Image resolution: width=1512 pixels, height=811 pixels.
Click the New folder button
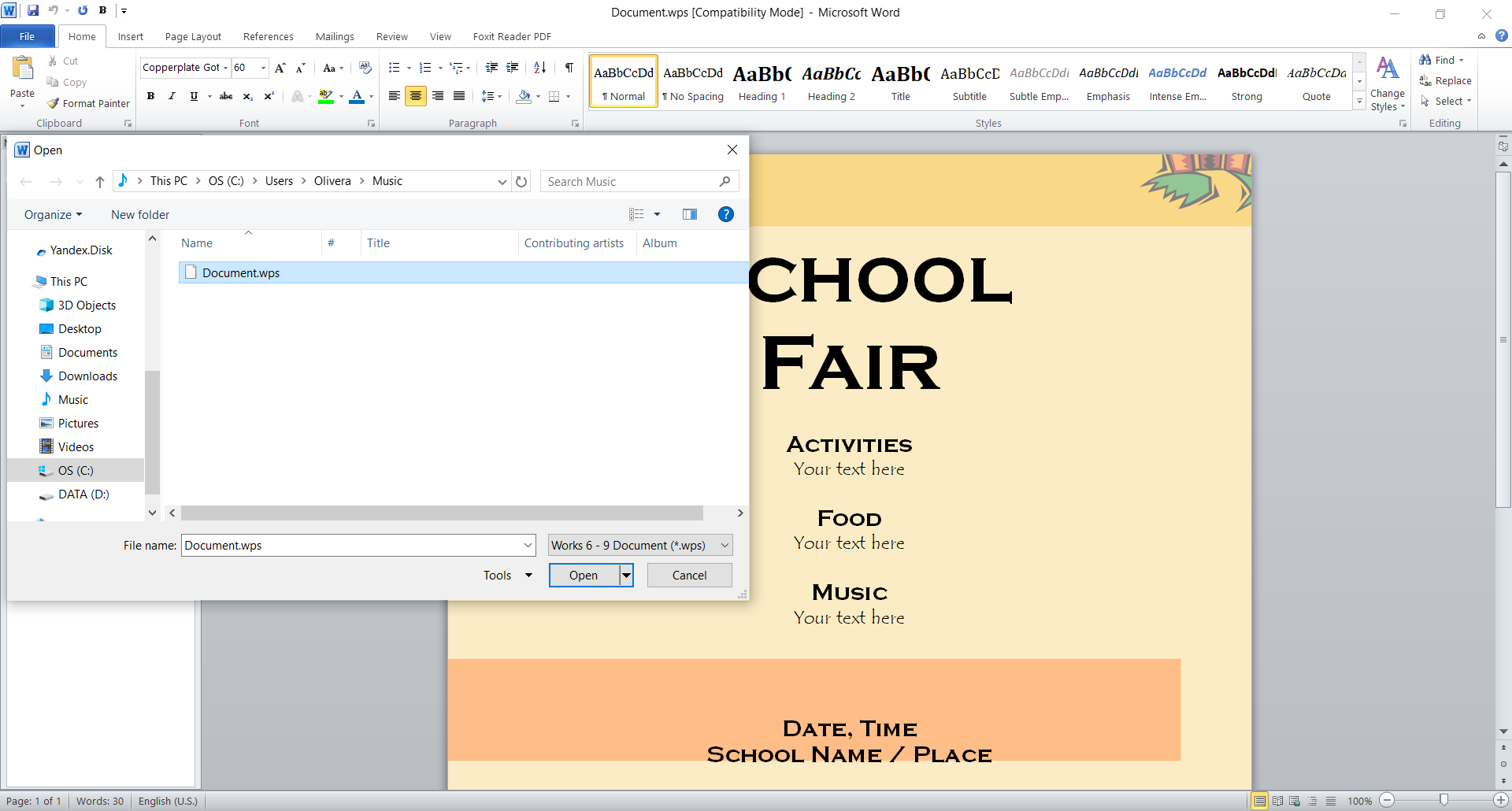point(140,215)
